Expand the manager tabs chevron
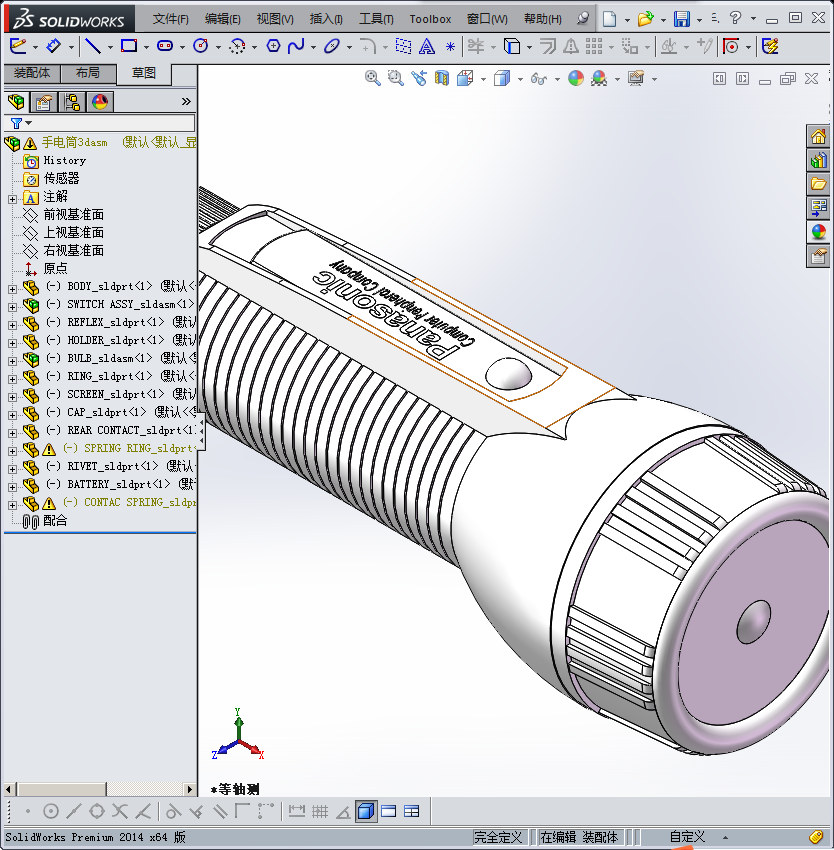Image resolution: width=834 pixels, height=850 pixels. click(186, 101)
